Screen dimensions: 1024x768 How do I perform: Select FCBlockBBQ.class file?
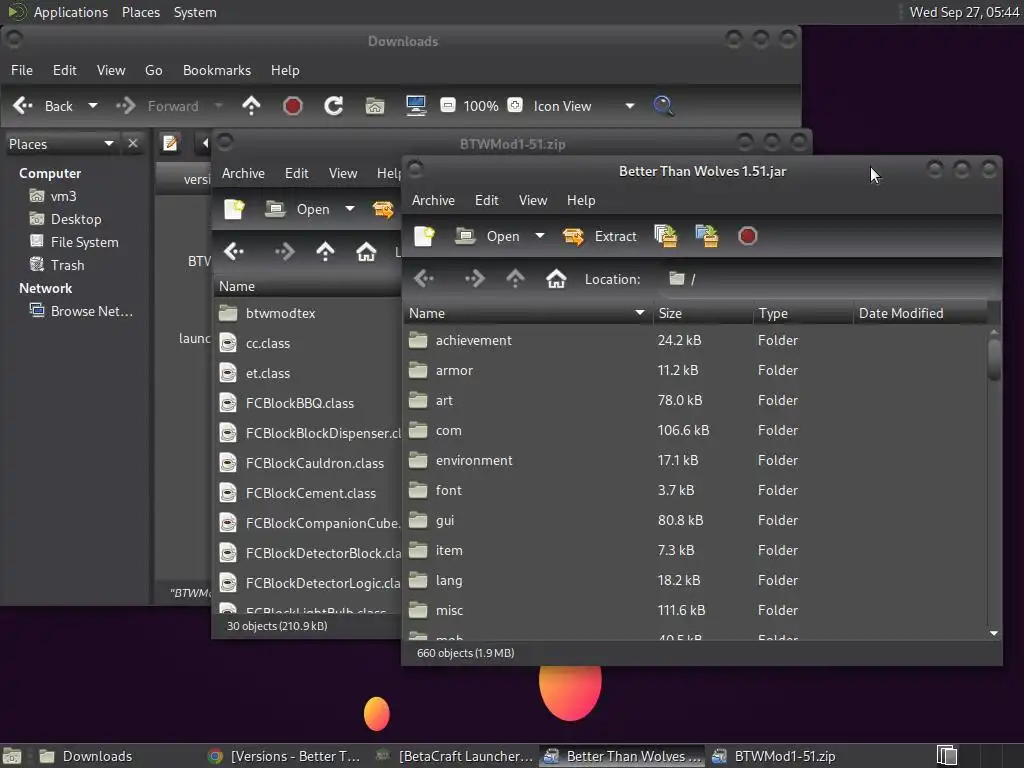(308, 404)
